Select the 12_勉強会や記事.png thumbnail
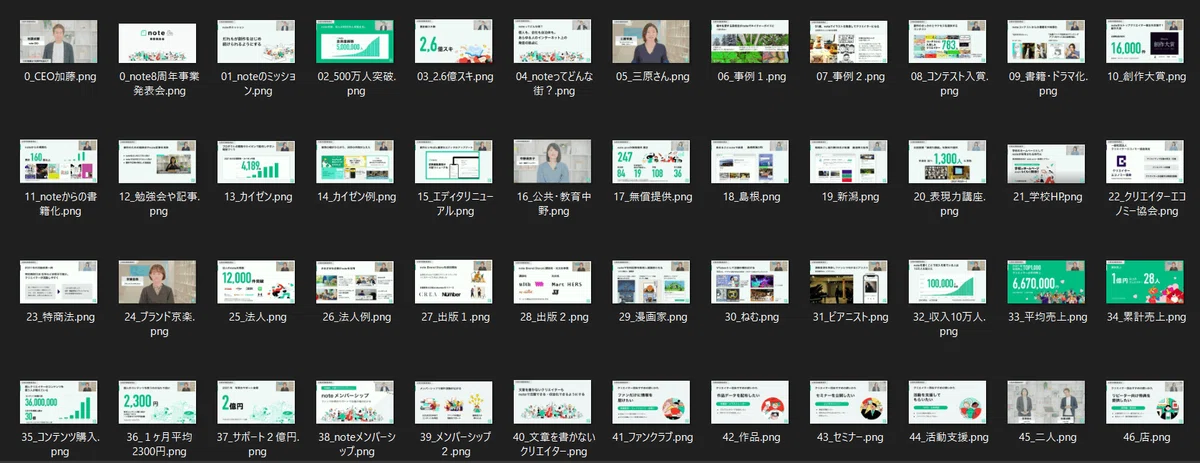This screenshot has width=1200, height=463. coord(158,163)
